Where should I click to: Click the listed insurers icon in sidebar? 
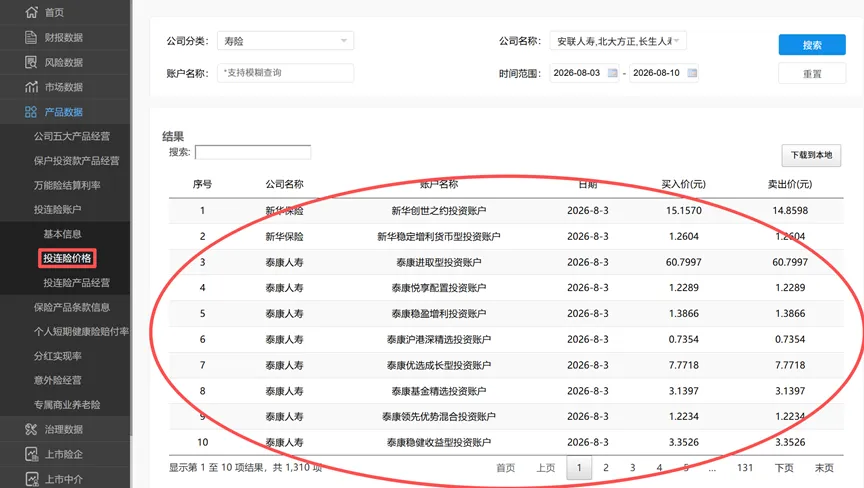coord(31,454)
